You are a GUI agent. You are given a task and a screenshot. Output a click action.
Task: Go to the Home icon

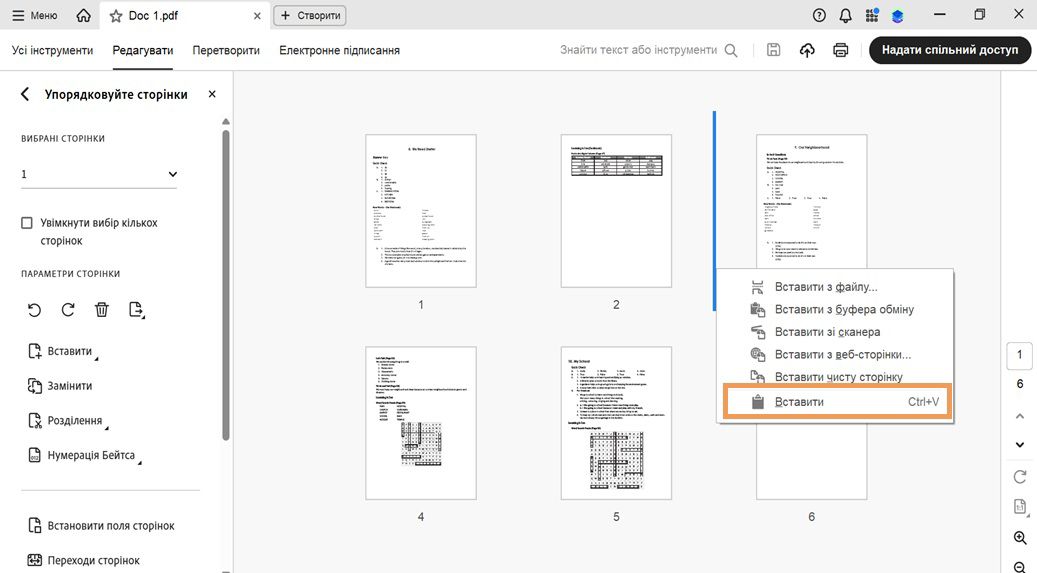click(83, 15)
